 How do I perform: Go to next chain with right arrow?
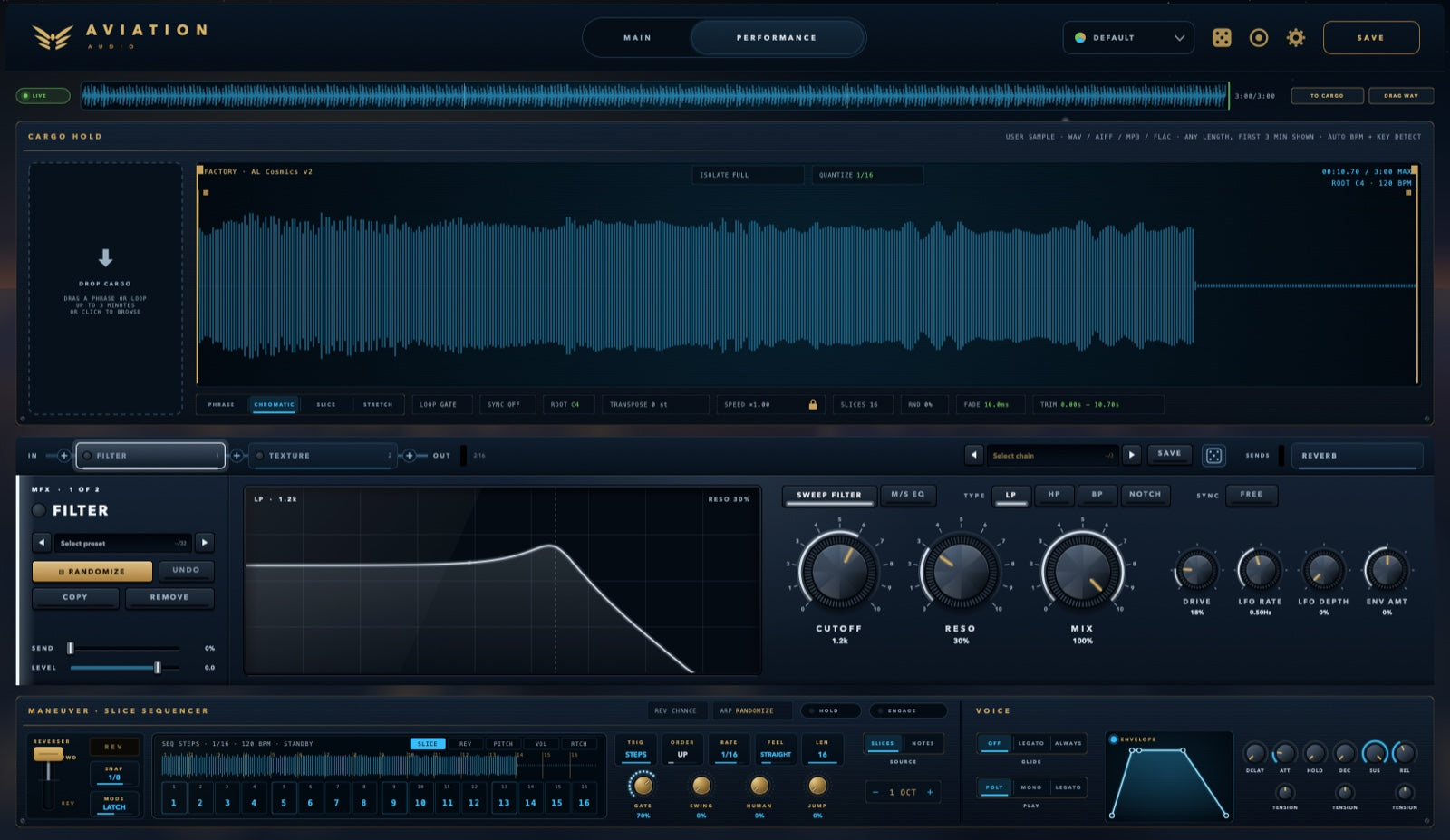pos(1131,455)
